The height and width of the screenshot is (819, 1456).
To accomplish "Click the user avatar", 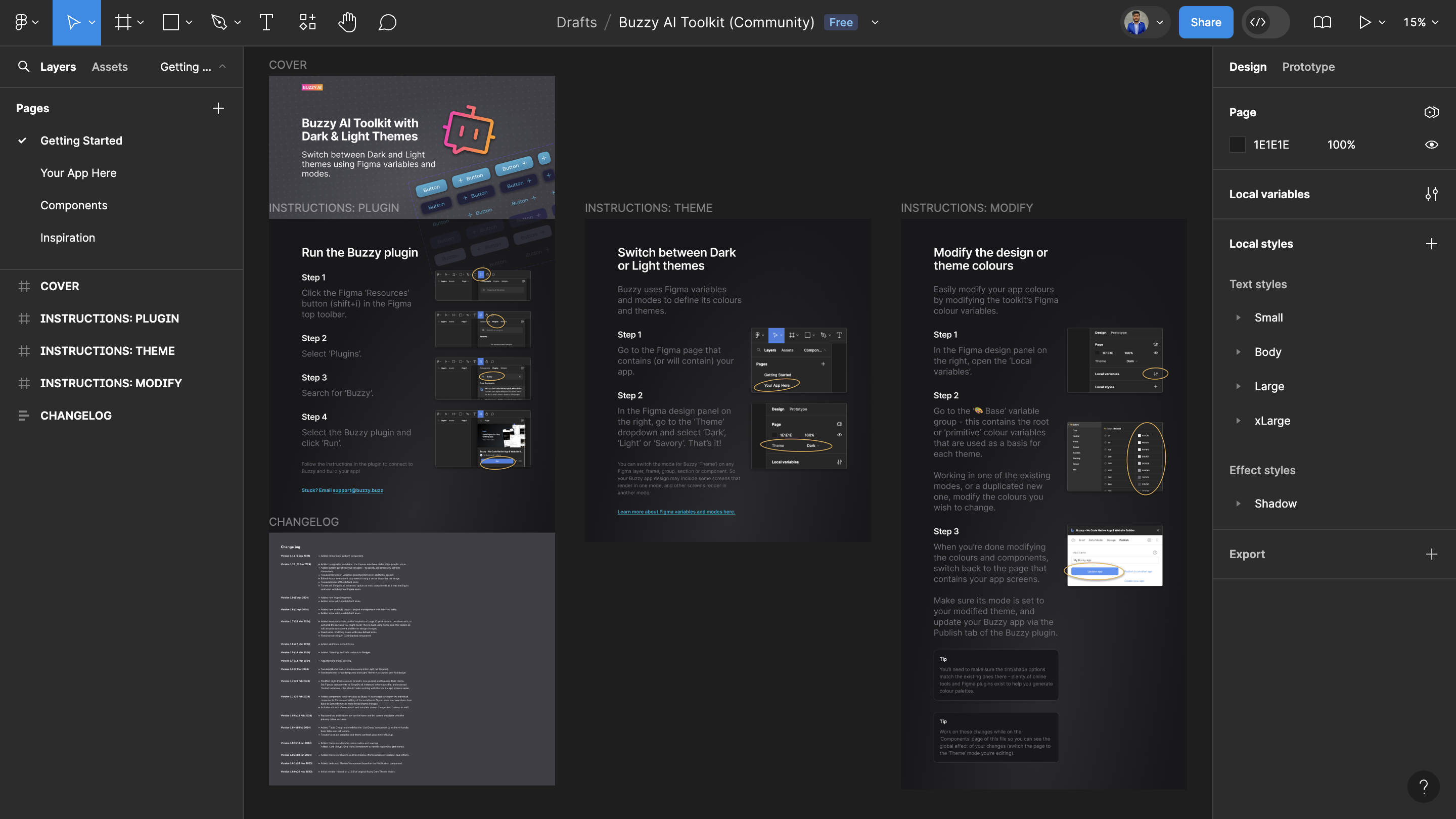I will point(1136,22).
